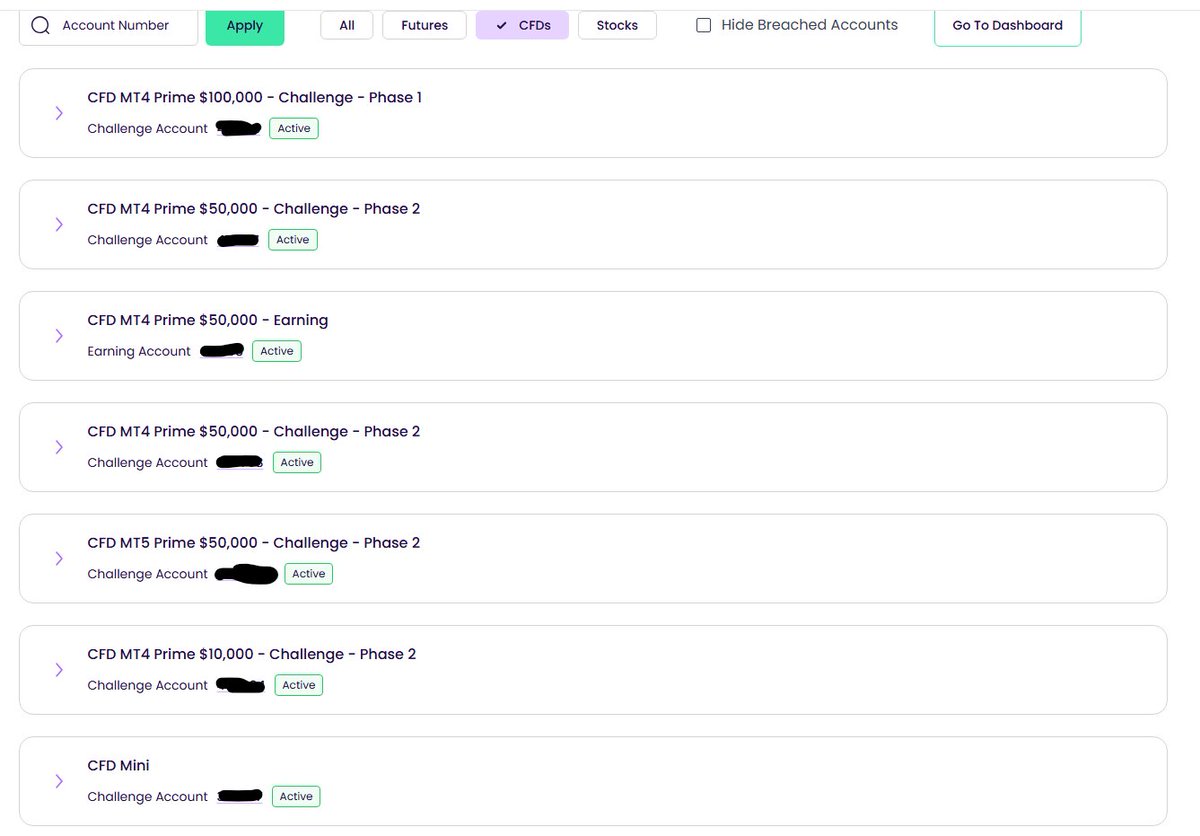Screen dimensions: 1200x836
Task: Enable Hide Breached Accounts checkbox
Action: [704, 25]
